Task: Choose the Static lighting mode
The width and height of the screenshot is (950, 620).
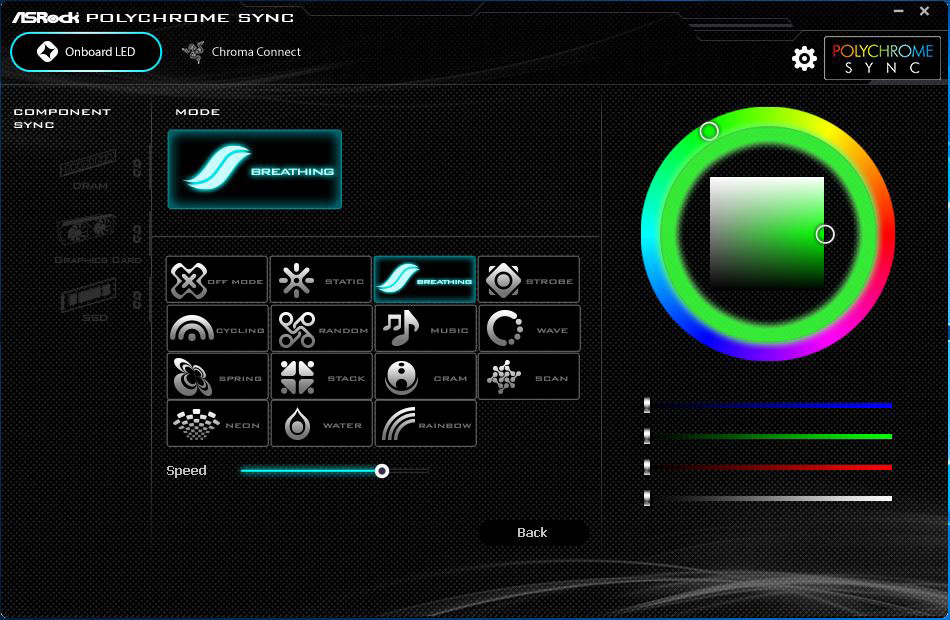Action: pyautogui.click(x=321, y=279)
